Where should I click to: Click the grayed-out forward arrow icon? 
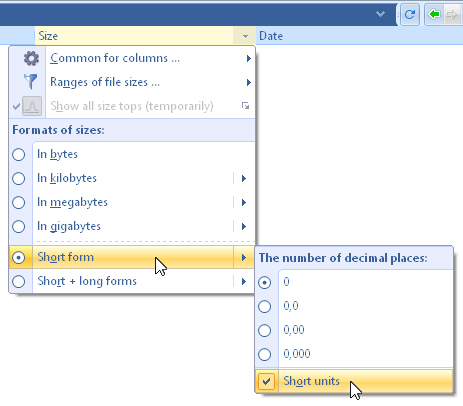click(452, 14)
